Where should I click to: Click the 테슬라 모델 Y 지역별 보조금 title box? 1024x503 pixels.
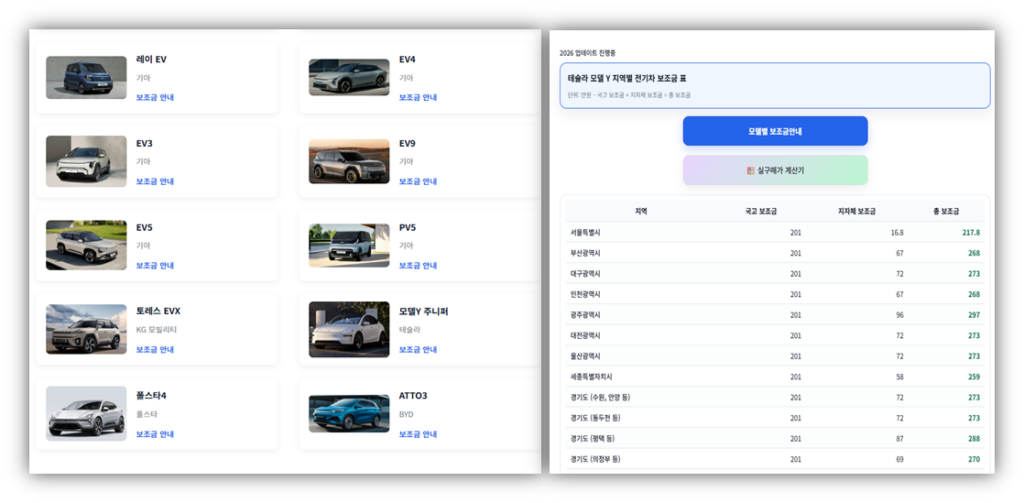pos(775,85)
